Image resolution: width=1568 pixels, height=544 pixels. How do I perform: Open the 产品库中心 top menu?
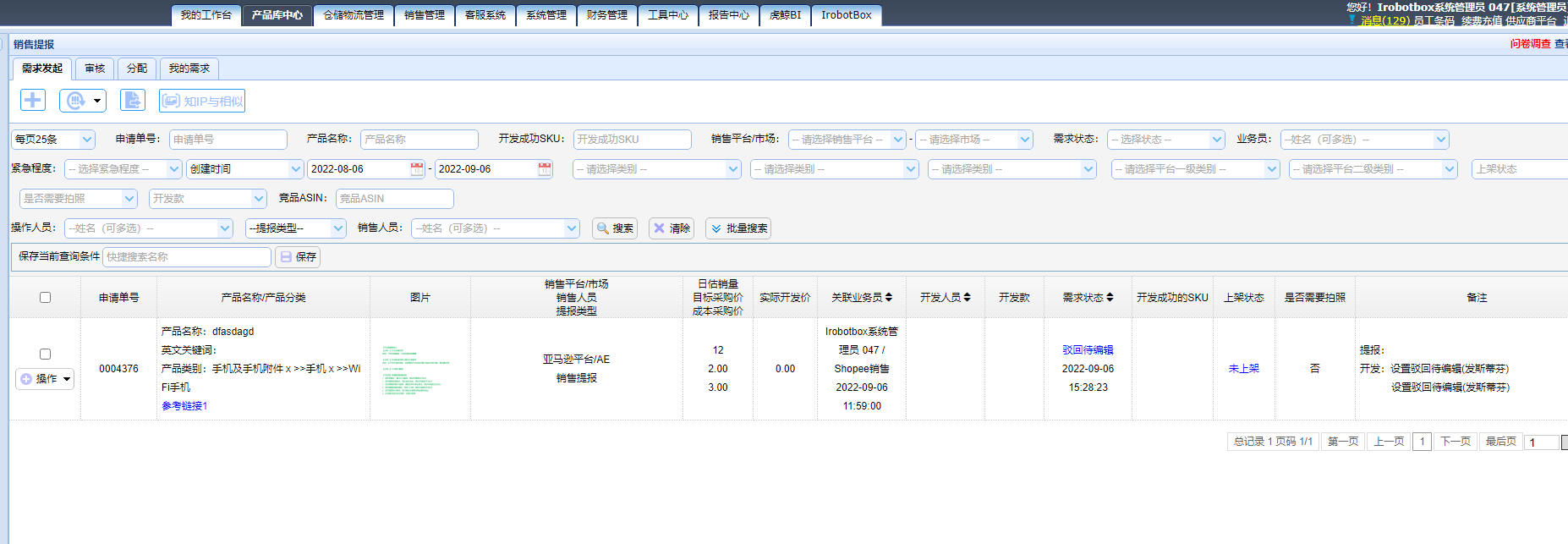[x=277, y=15]
